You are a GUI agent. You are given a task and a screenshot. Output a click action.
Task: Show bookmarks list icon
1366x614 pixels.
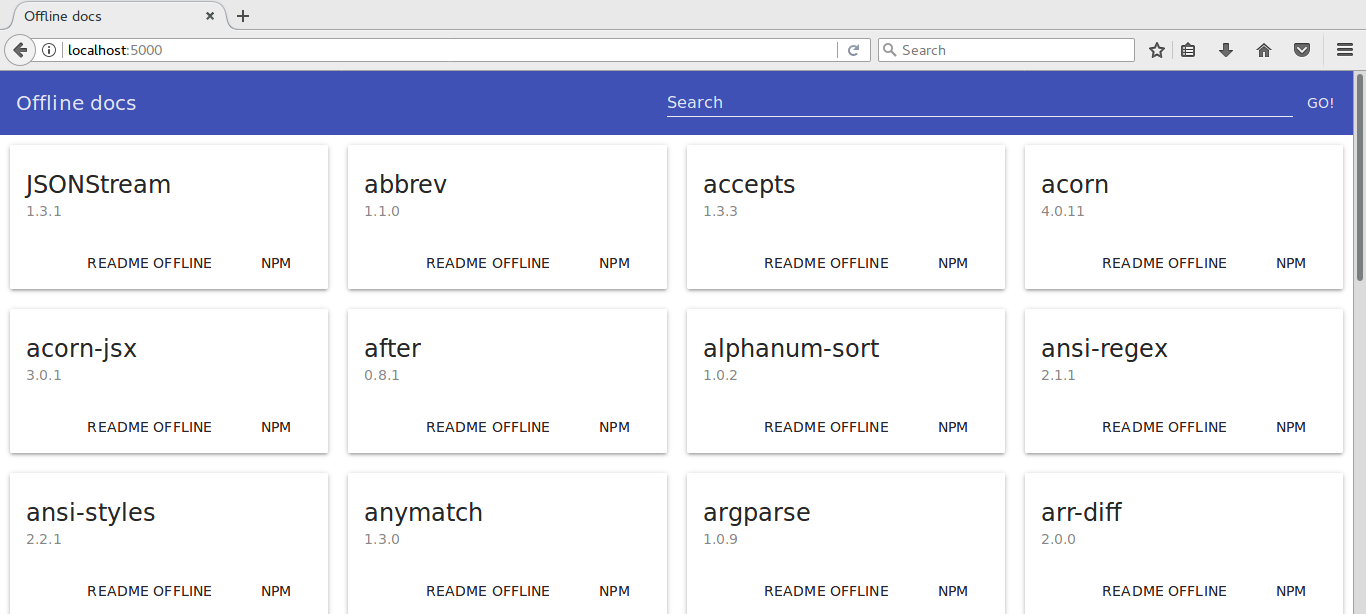[x=1188, y=50]
